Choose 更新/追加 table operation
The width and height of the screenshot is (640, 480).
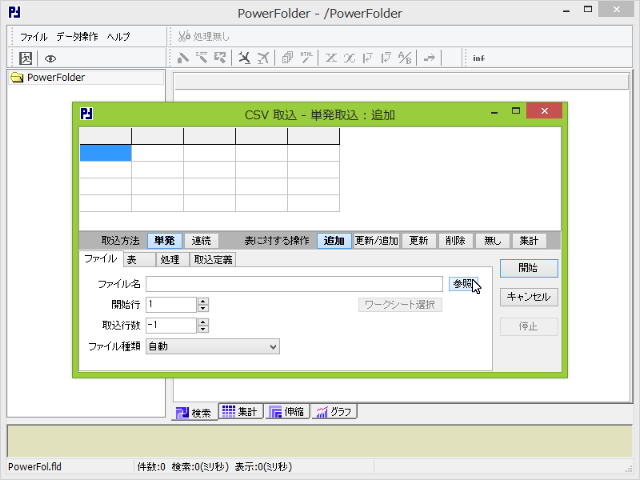376,240
